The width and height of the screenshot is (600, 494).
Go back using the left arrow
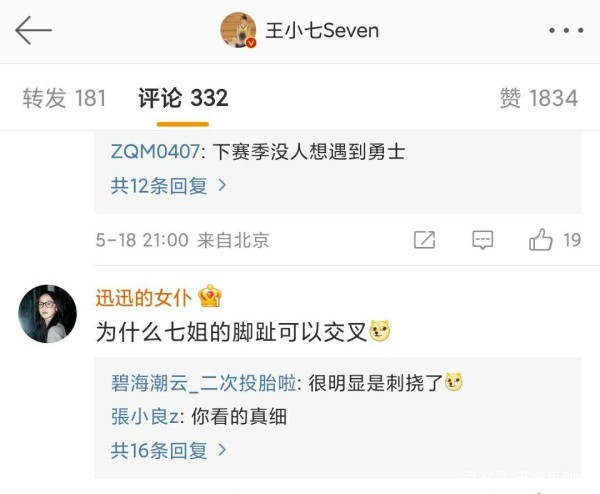pyautogui.click(x=33, y=30)
